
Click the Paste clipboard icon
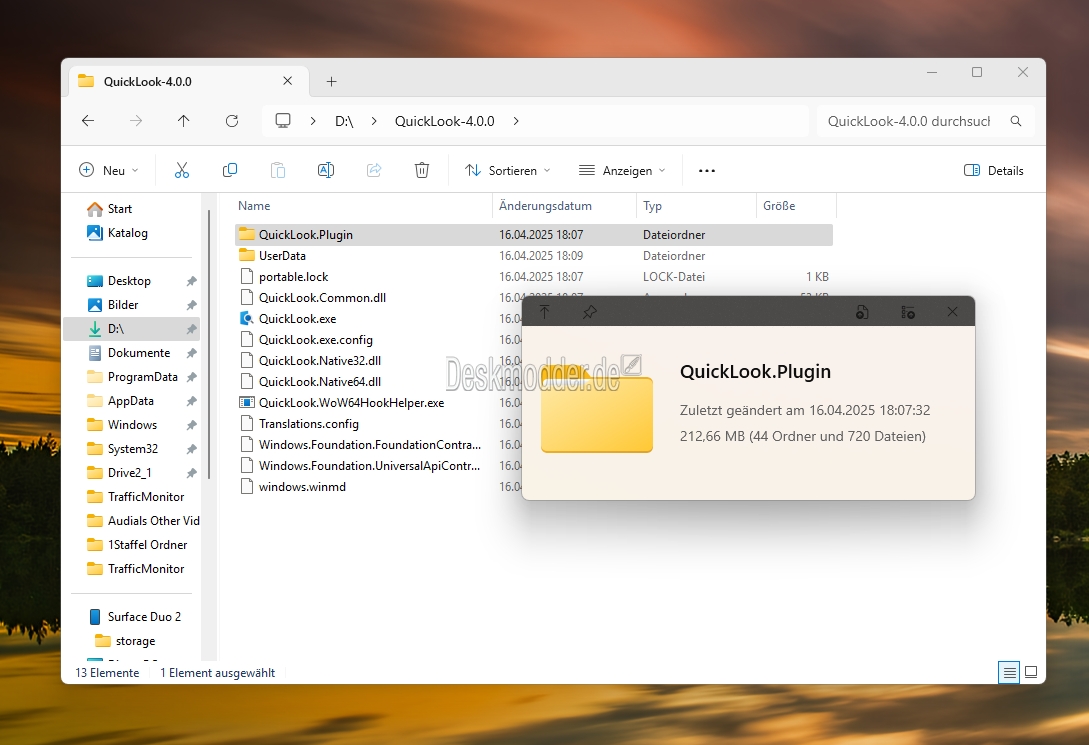(x=278, y=170)
